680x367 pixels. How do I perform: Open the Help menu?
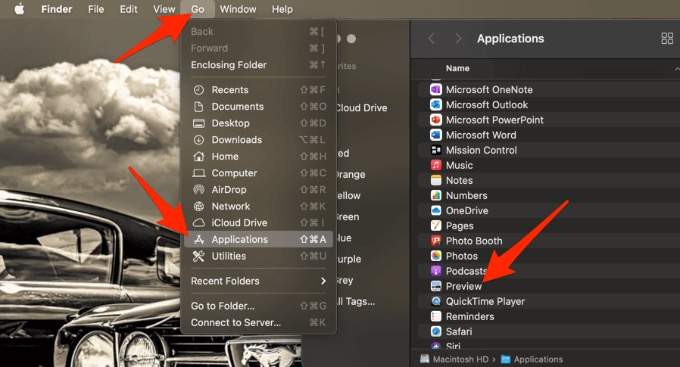point(282,9)
